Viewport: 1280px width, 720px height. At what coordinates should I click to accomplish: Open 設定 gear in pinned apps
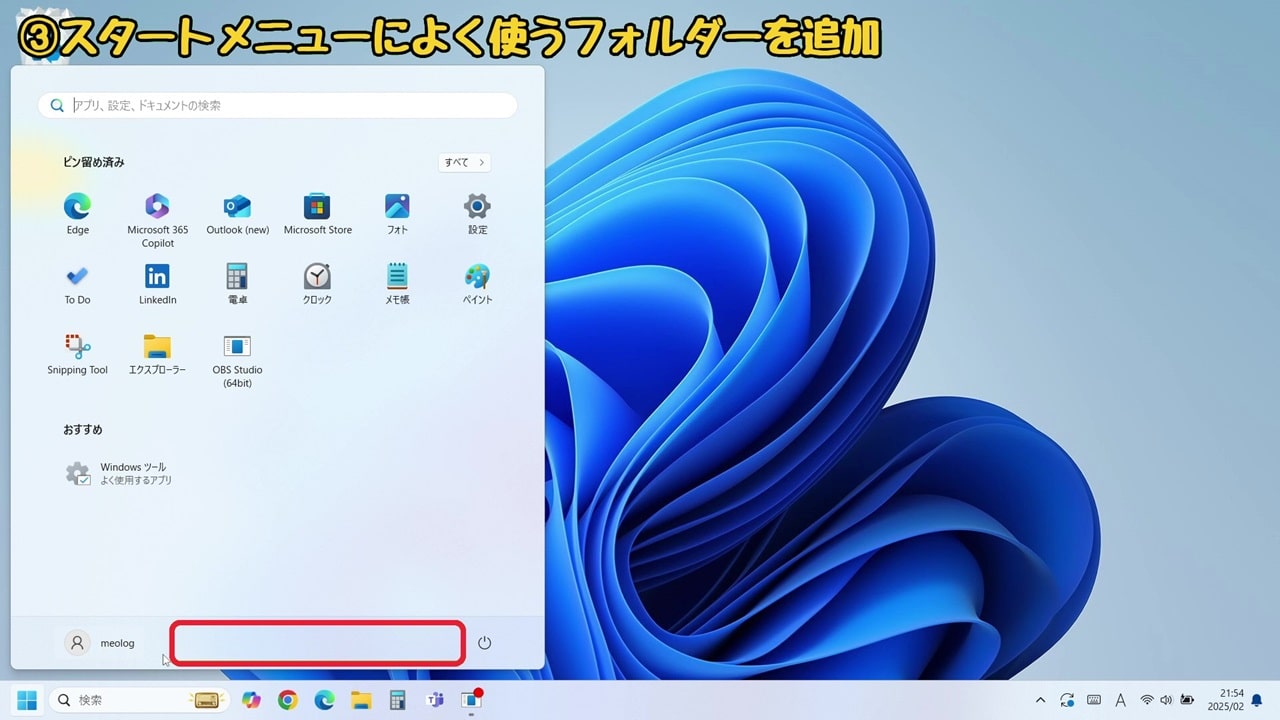(477, 214)
